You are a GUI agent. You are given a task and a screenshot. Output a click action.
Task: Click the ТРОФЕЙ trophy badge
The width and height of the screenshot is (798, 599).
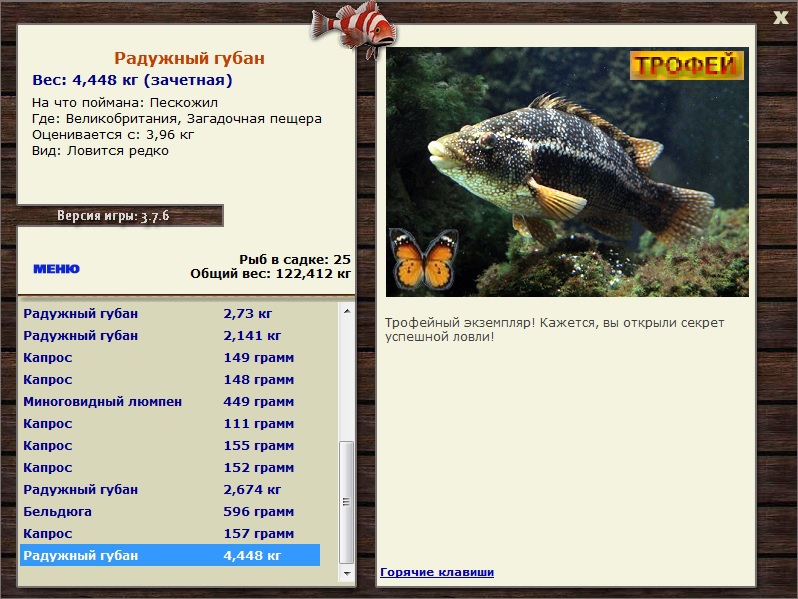point(687,65)
